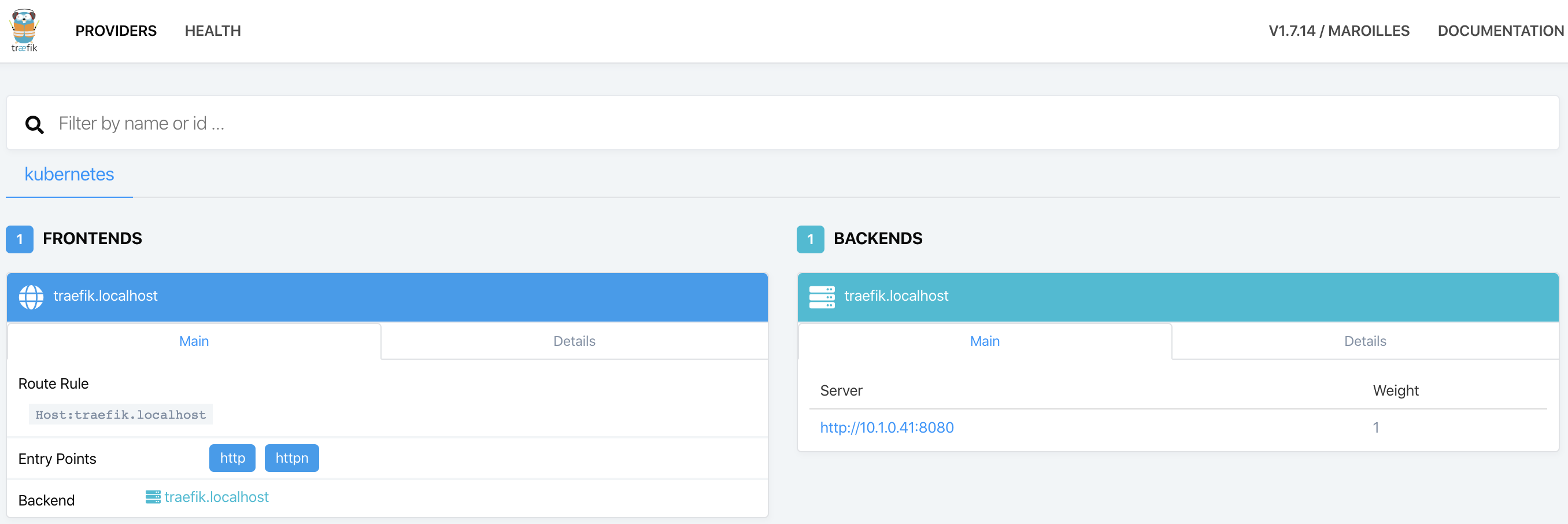Toggle the httpn entry point badge
1568x524 pixels.
pos(291,457)
